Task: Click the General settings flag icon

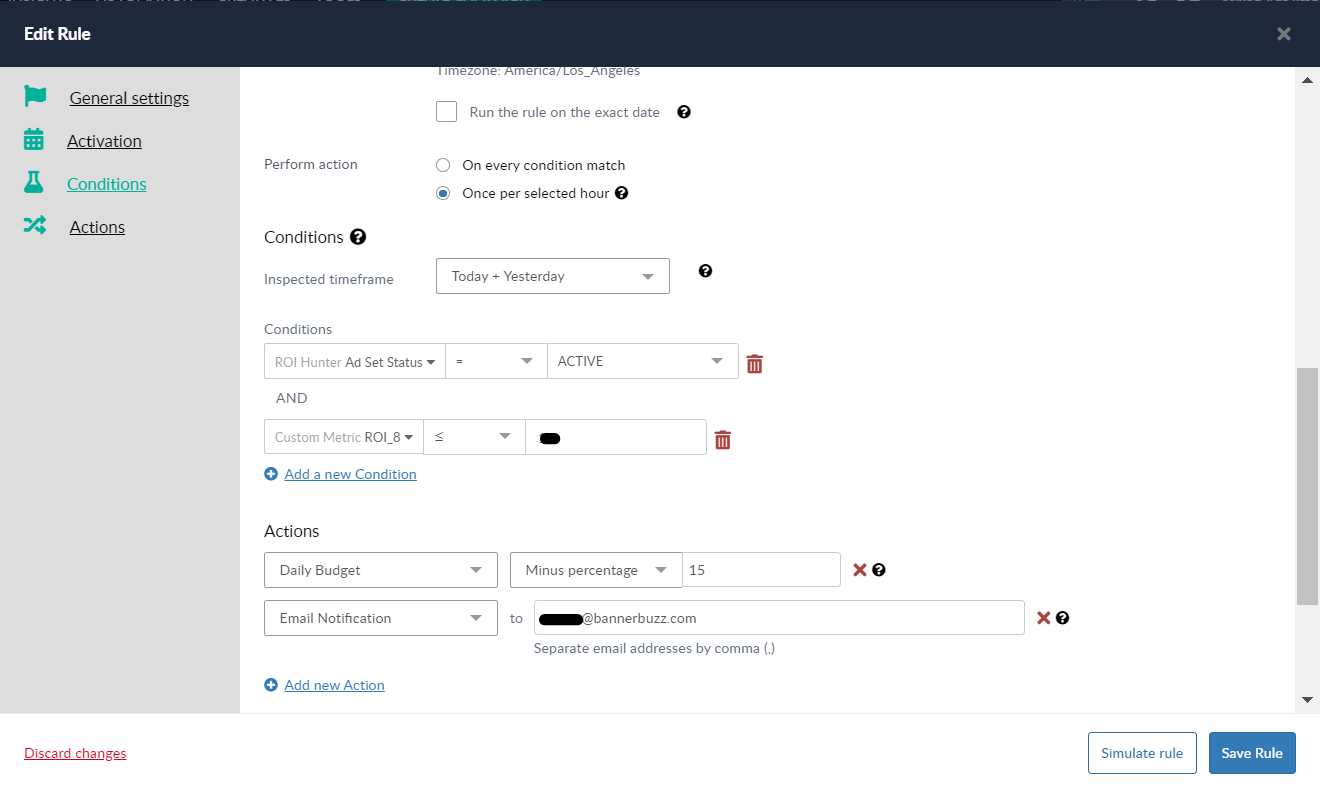Action: coord(35,97)
